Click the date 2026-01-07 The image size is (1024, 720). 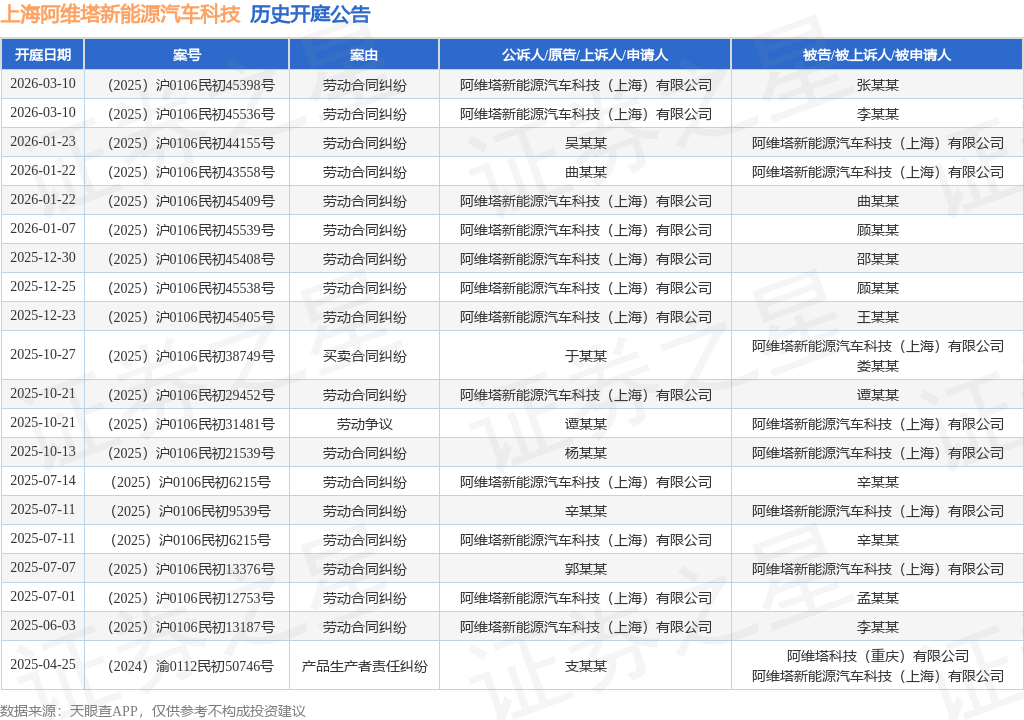[43, 228]
